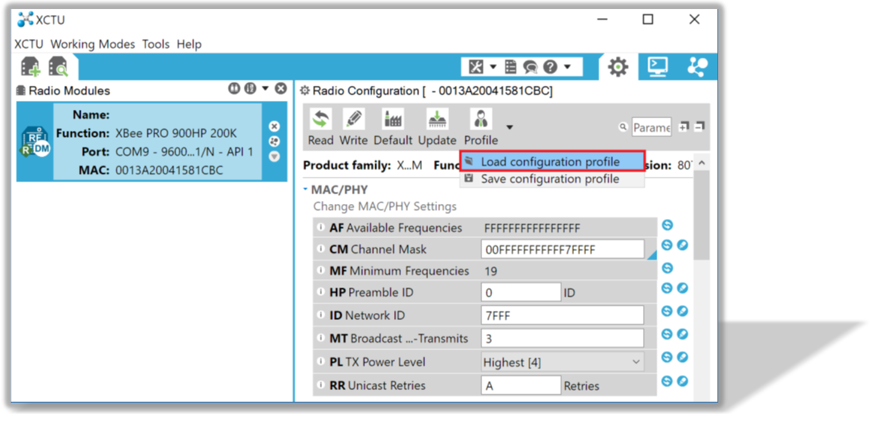The image size is (887, 421).
Task: Click the configuration panel vertical scrollbar
Action: point(701,215)
